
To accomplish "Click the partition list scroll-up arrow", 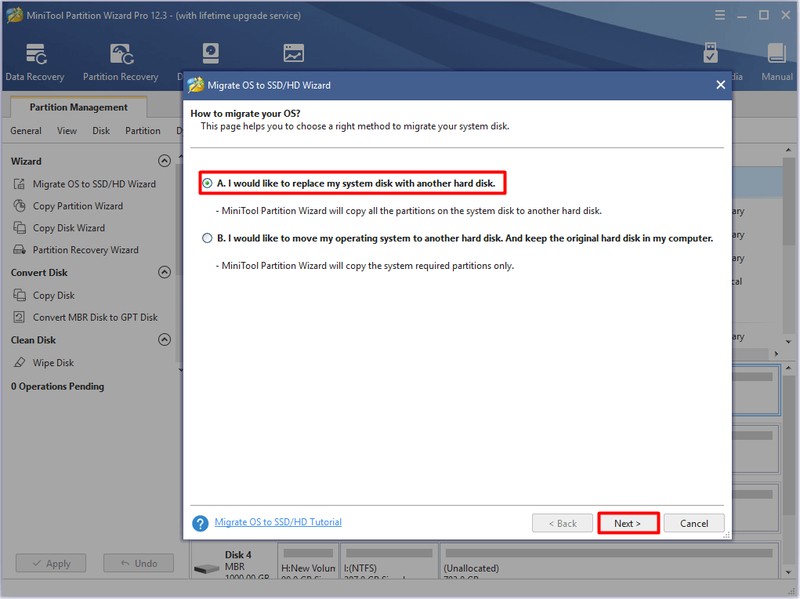I will click(788, 151).
